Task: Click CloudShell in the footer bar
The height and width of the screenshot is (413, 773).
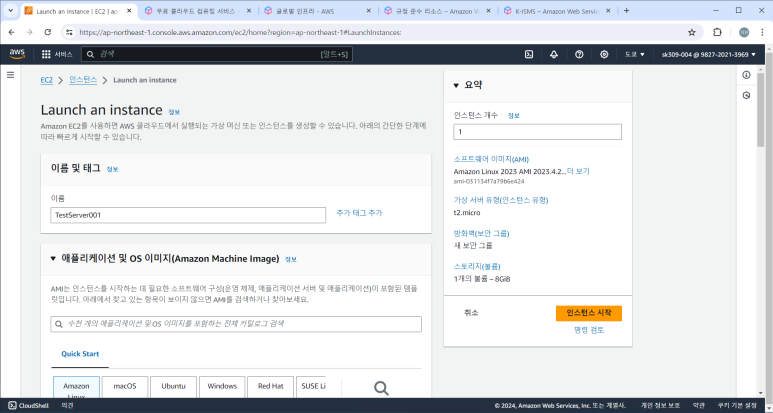Action: (29, 405)
